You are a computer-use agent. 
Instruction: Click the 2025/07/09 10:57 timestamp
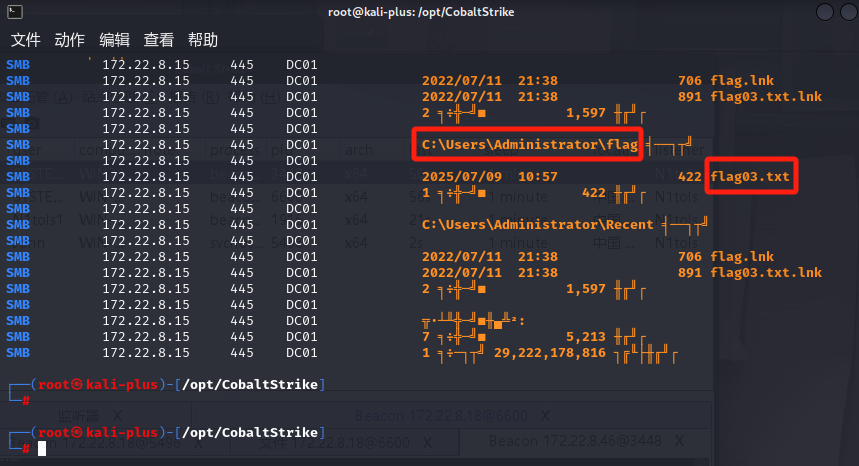[x=489, y=176]
